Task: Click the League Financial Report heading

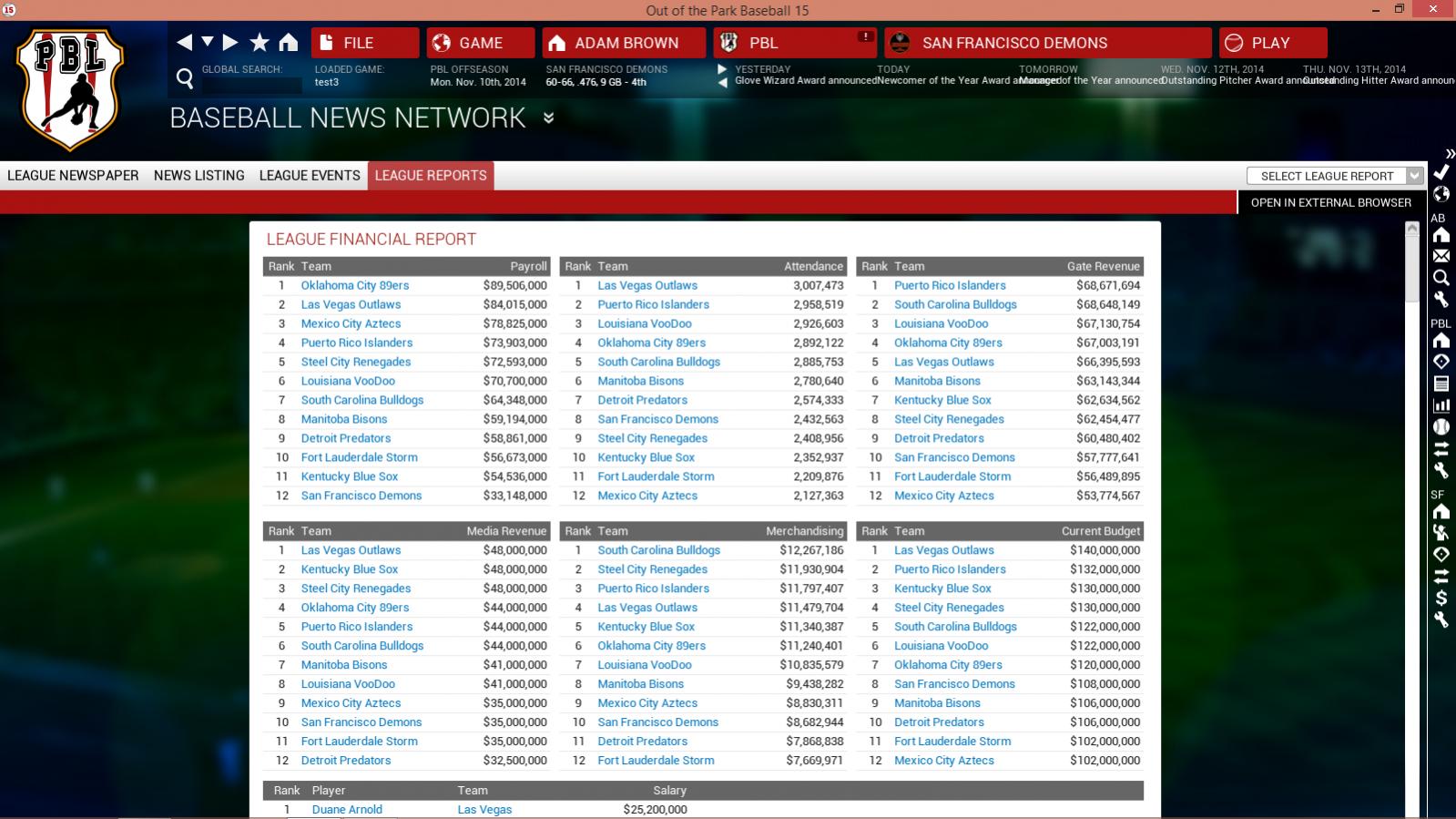Action: click(x=372, y=240)
